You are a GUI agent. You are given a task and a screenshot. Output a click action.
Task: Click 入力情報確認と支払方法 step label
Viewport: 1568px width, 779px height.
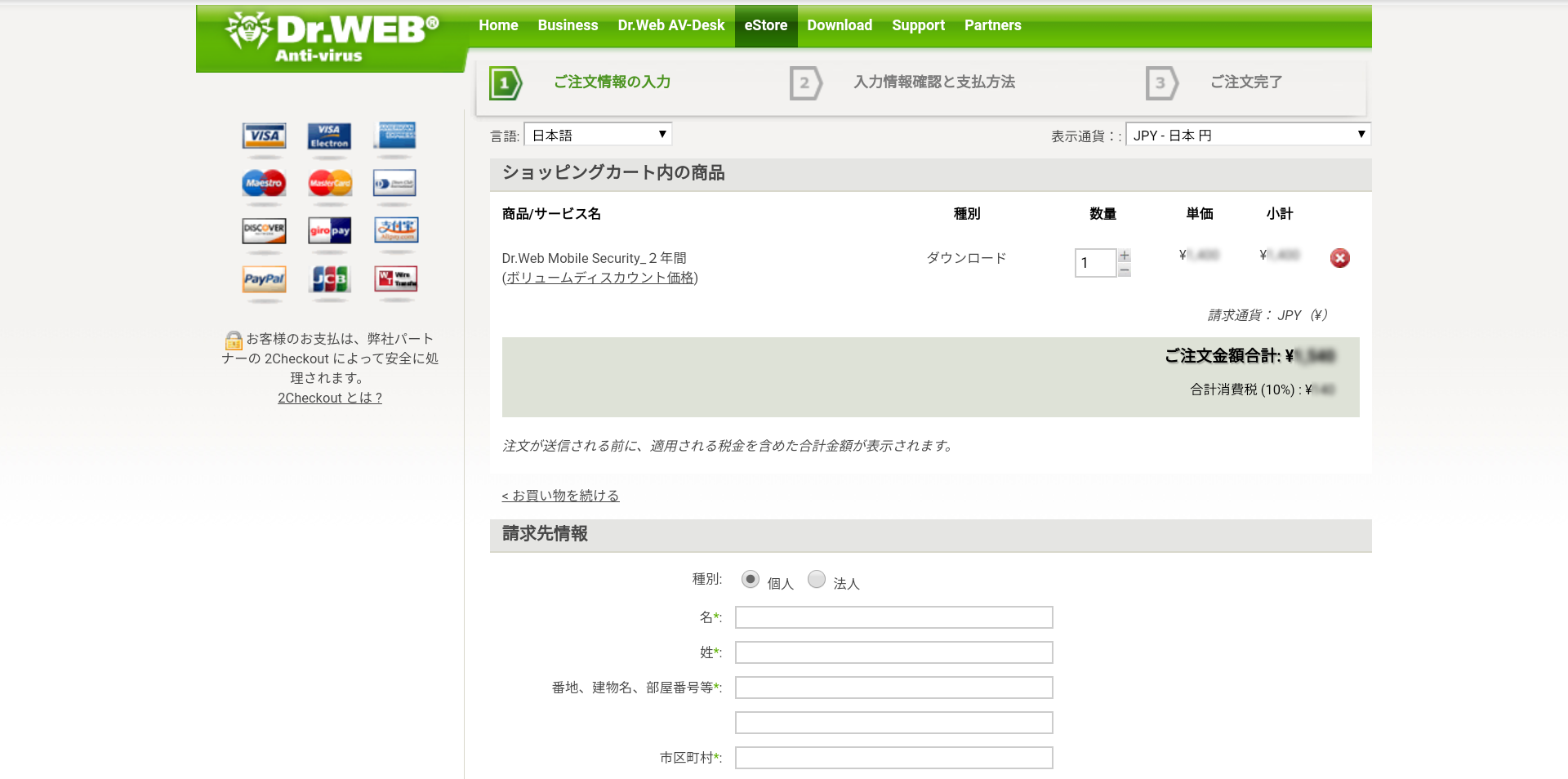pyautogui.click(x=934, y=82)
